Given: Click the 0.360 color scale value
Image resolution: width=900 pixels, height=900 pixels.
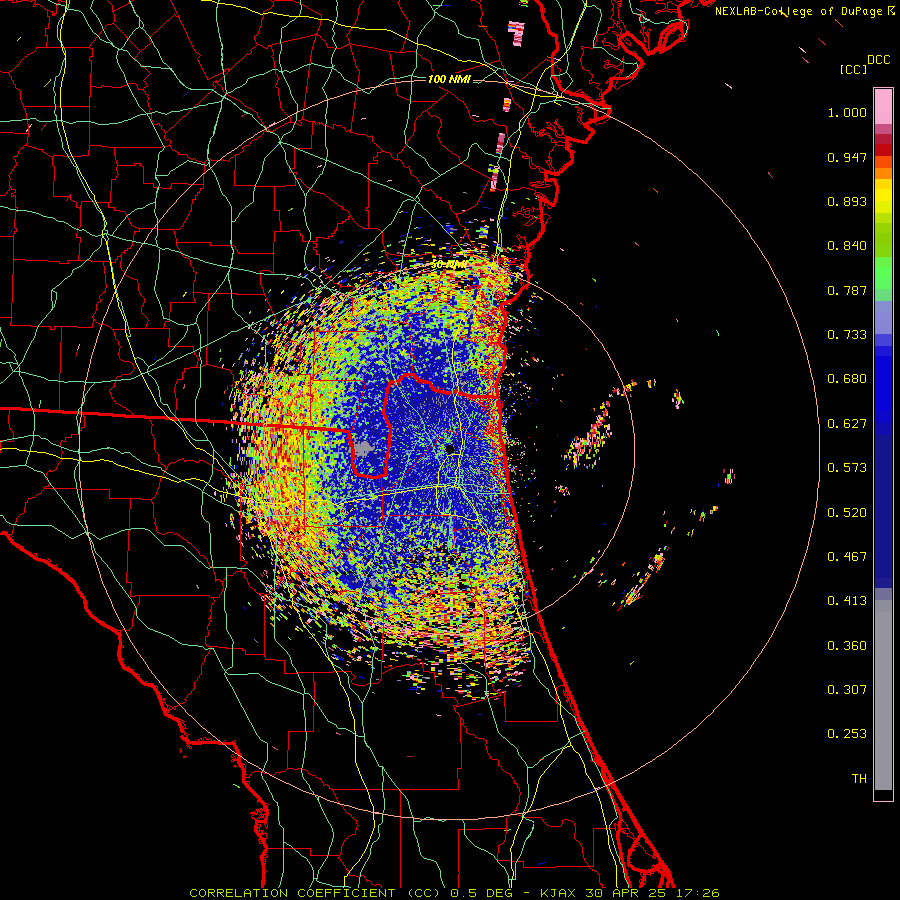Looking at the screenshot, I should click(x=847, y=646).
